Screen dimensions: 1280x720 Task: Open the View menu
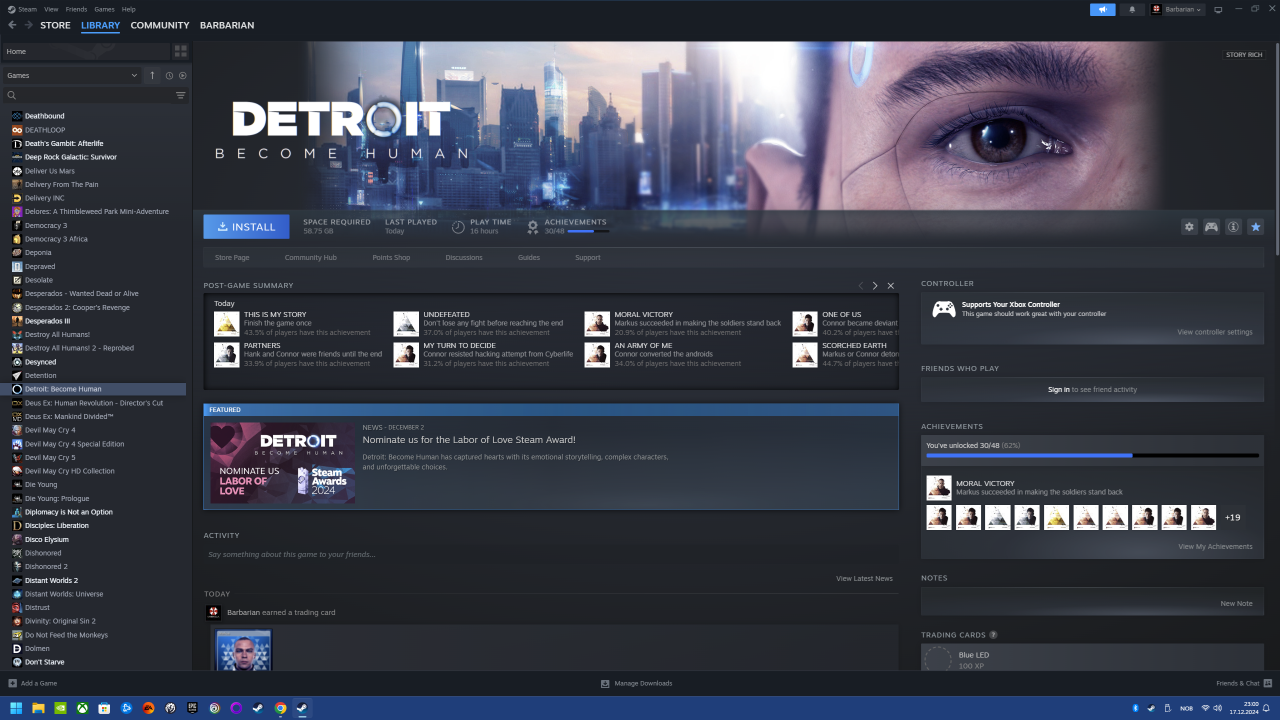[51, 9]
